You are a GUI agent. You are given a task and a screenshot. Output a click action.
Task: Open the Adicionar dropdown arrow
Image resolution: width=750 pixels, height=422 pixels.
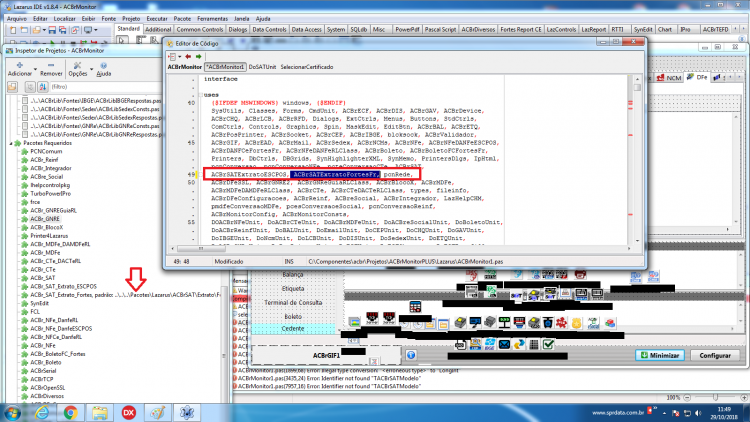pyautogui.click(x=35, y=69)
